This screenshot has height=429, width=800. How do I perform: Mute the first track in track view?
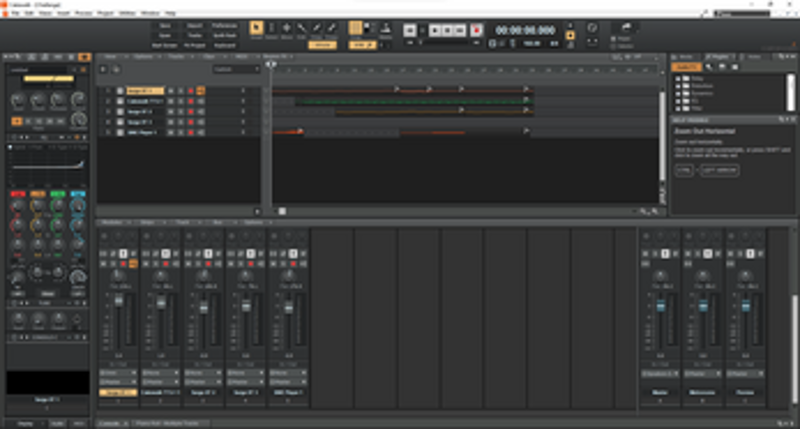tap(171, 91)
